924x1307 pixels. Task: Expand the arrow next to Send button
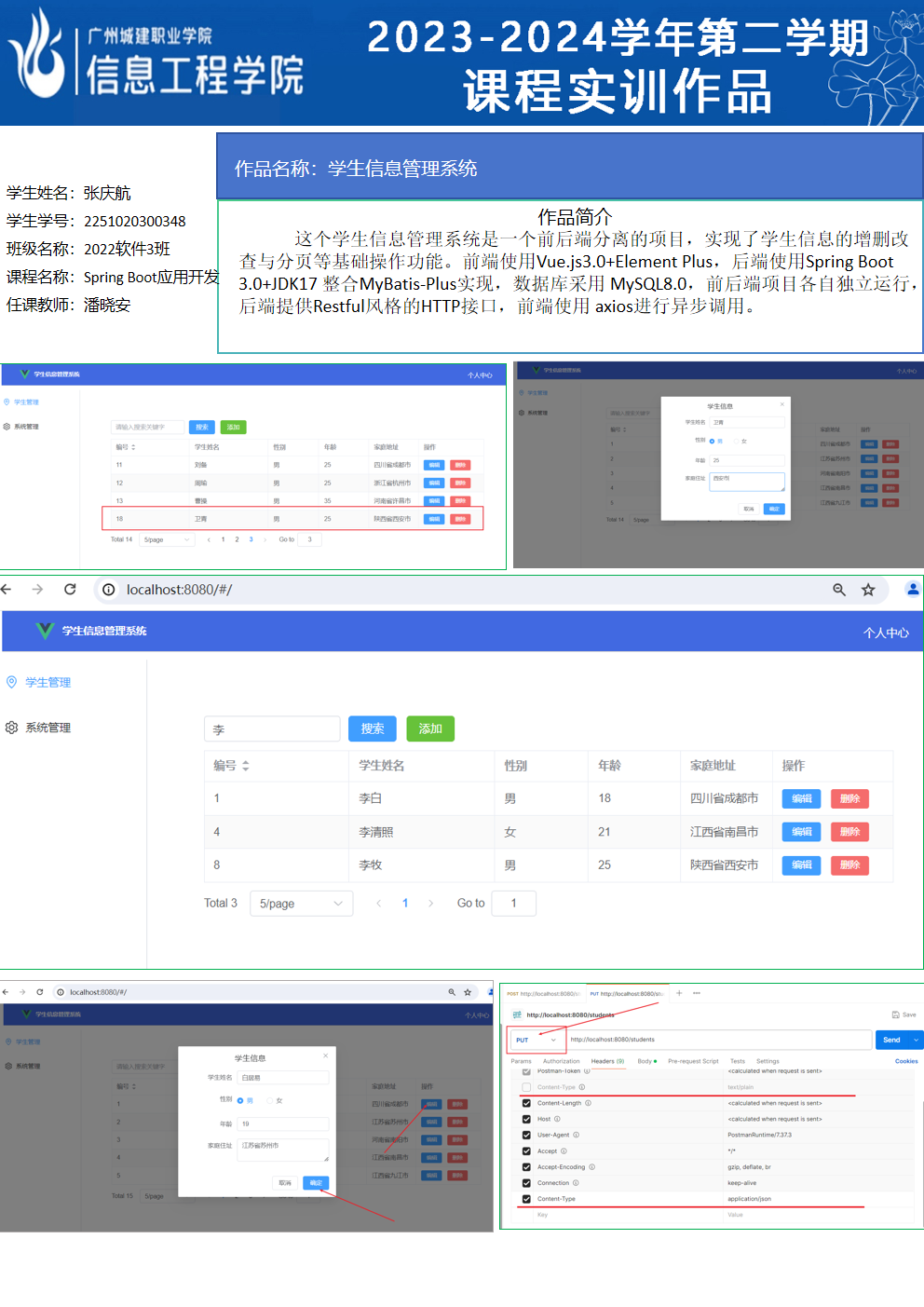916,1040
